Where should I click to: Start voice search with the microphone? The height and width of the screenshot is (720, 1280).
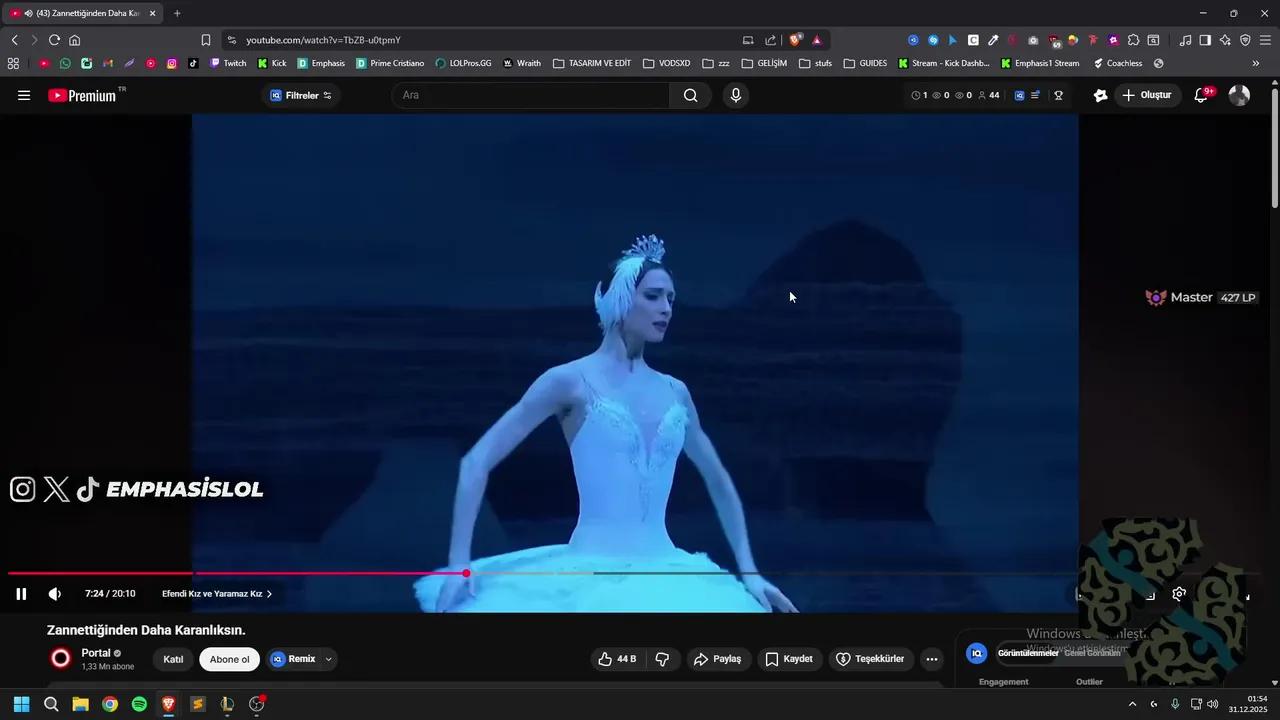coord(736,95)
